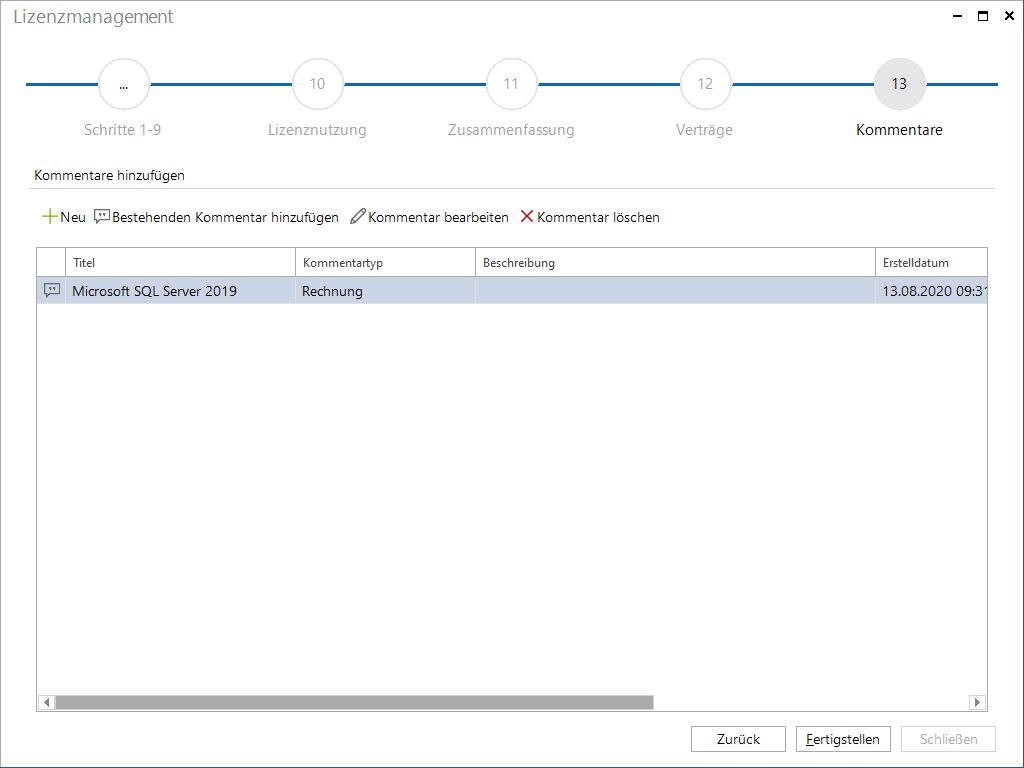Click the green plus Neu icon
Viewport: 1024px width, 768px height.
[x=50, y=217]
